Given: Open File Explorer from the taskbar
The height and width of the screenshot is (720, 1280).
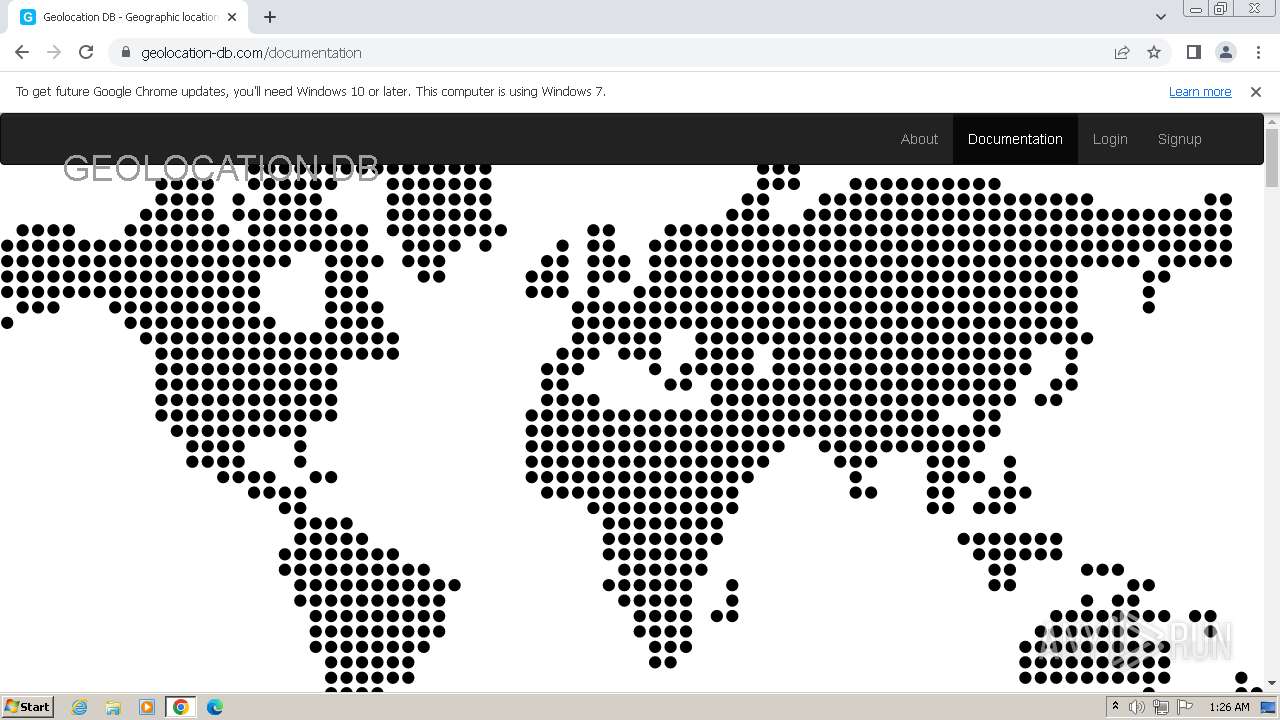Looking at the screenshot, I should click(x=113, y=707).
